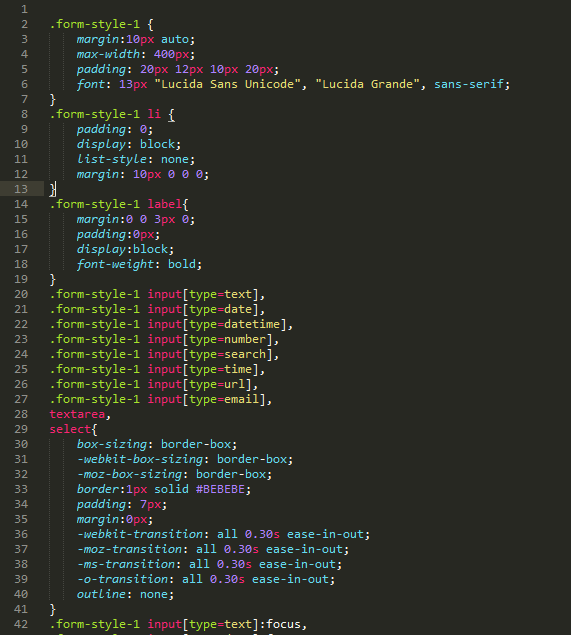Click '-ms-transition' property name
571x635 pixels.
(x=126, y=564)
